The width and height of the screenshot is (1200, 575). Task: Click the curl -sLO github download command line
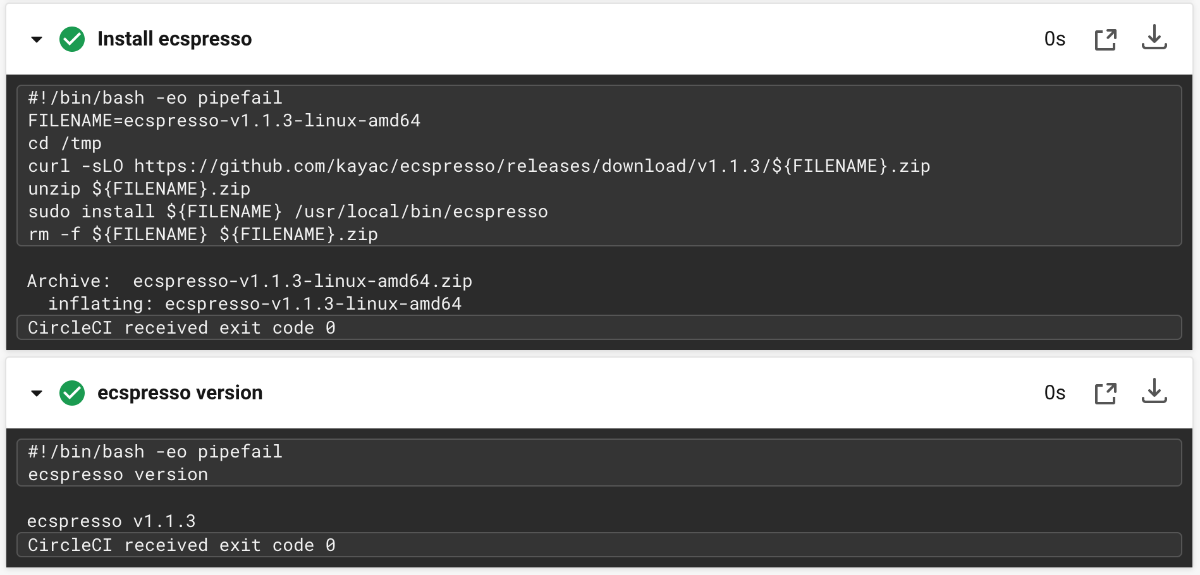[x=479, y=166]
